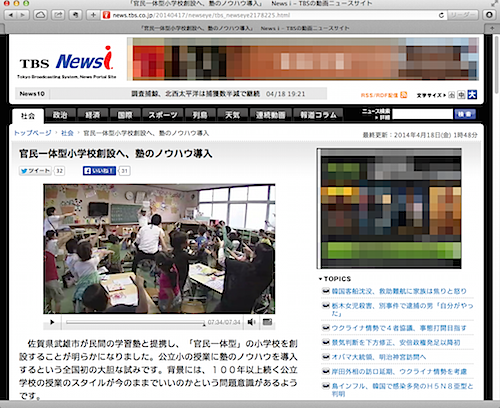Reload the page with the circular arrow
Viewport: 500px width, 408px height.
[x=441, y=15]
